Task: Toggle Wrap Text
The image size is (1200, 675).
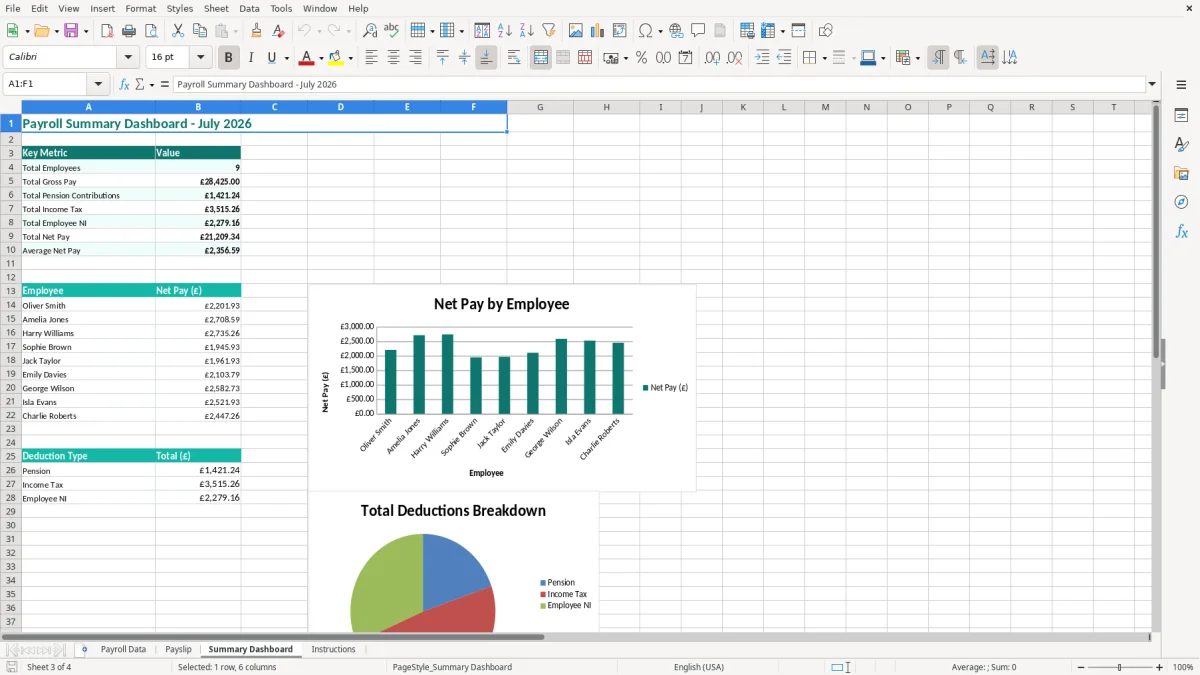Action: (x=514, y=58)
